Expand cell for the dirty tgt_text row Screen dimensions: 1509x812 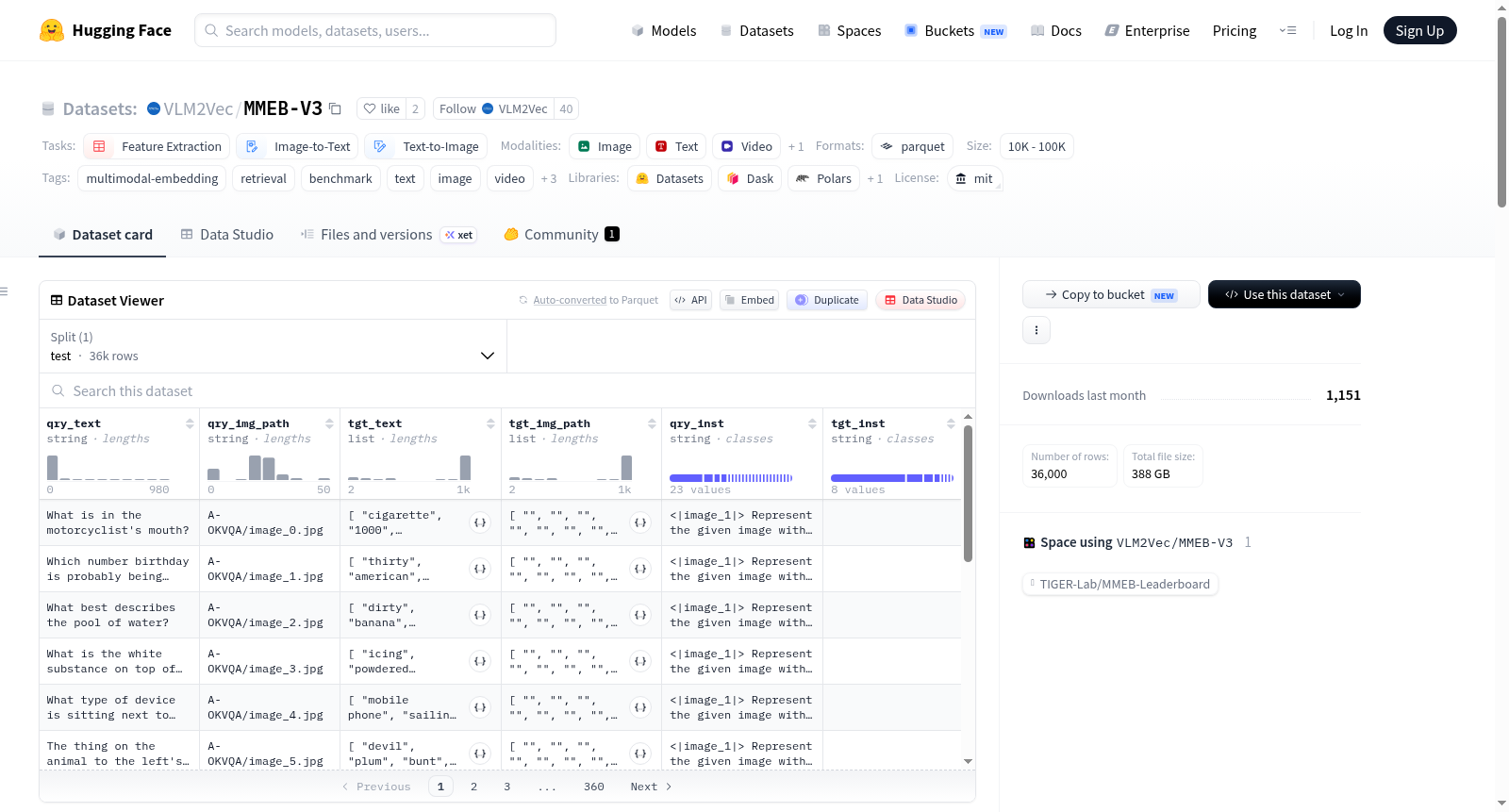tap(480, 615)
